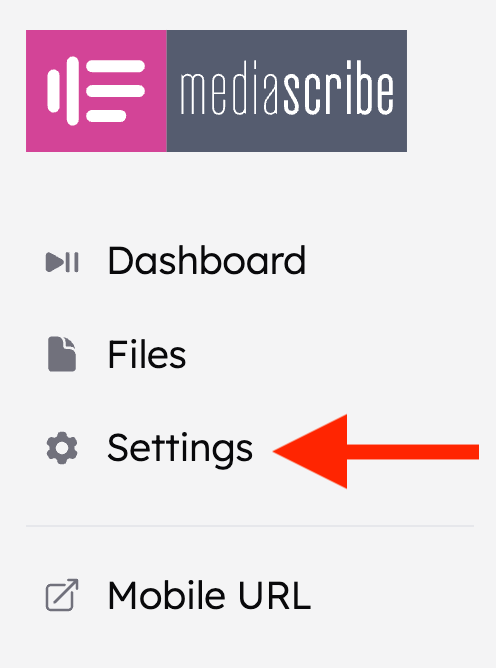The width and height of the screenshot is (496, 668).
Task: Open the Dashboard menu item
Action: (207, 260)
